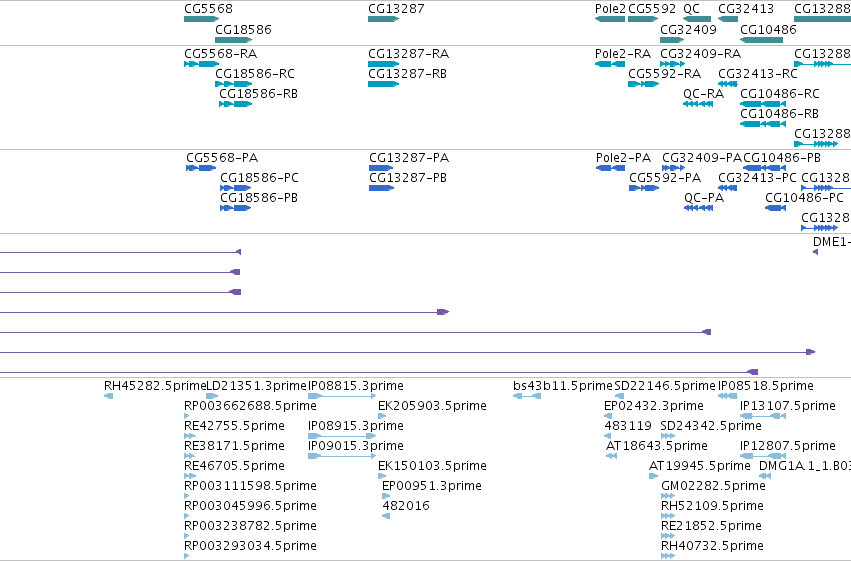Click the Pole2 gene label
Image resolution: width=851 pixels, height=561 pixels.
click(x=610, y=9)
